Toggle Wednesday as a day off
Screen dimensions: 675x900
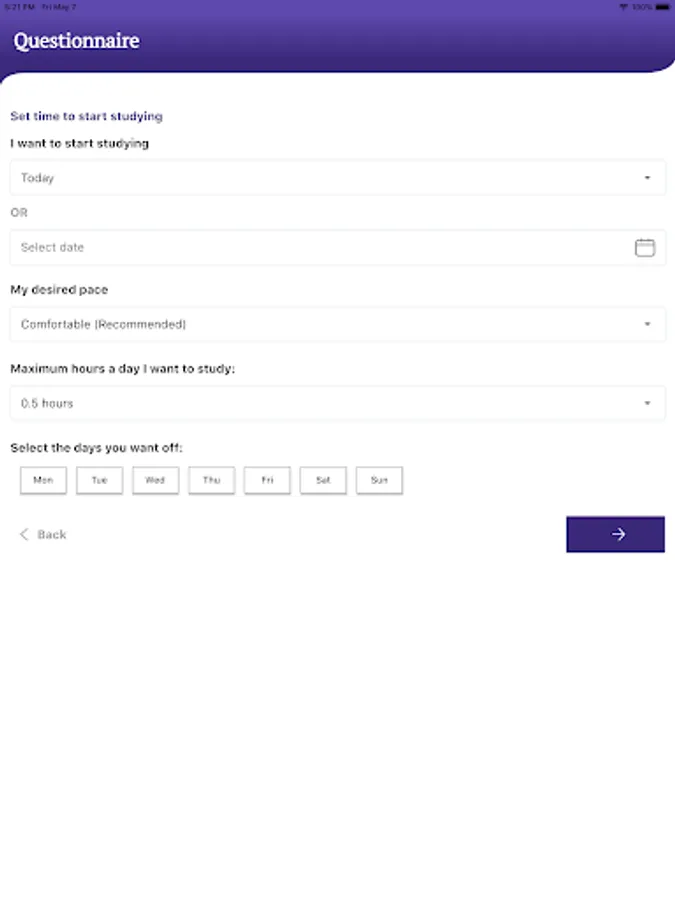155,480
